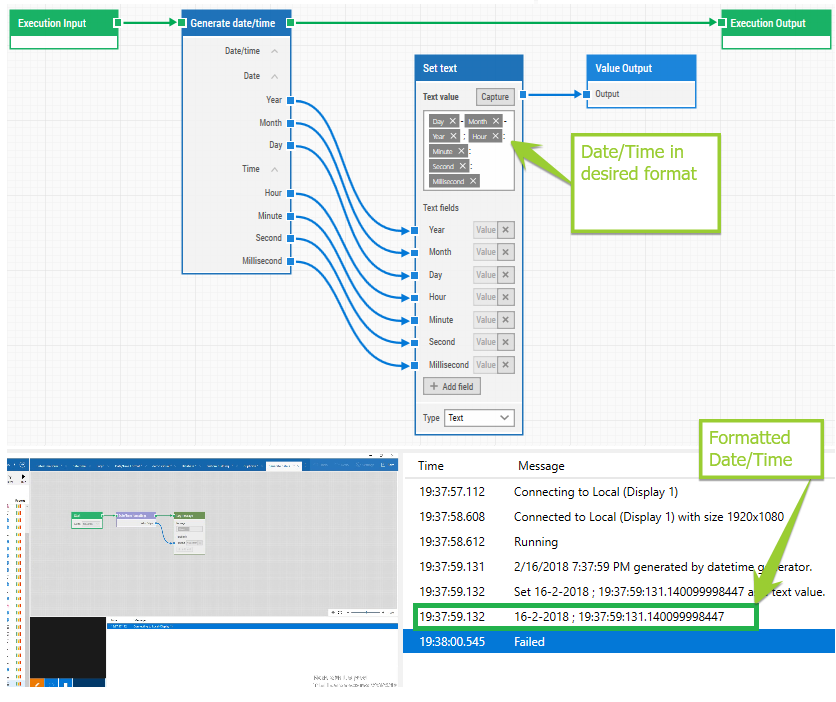Remove the Day text field row
Image resolution: width=836 pixels, height=702 pixels.
(506, 275)
